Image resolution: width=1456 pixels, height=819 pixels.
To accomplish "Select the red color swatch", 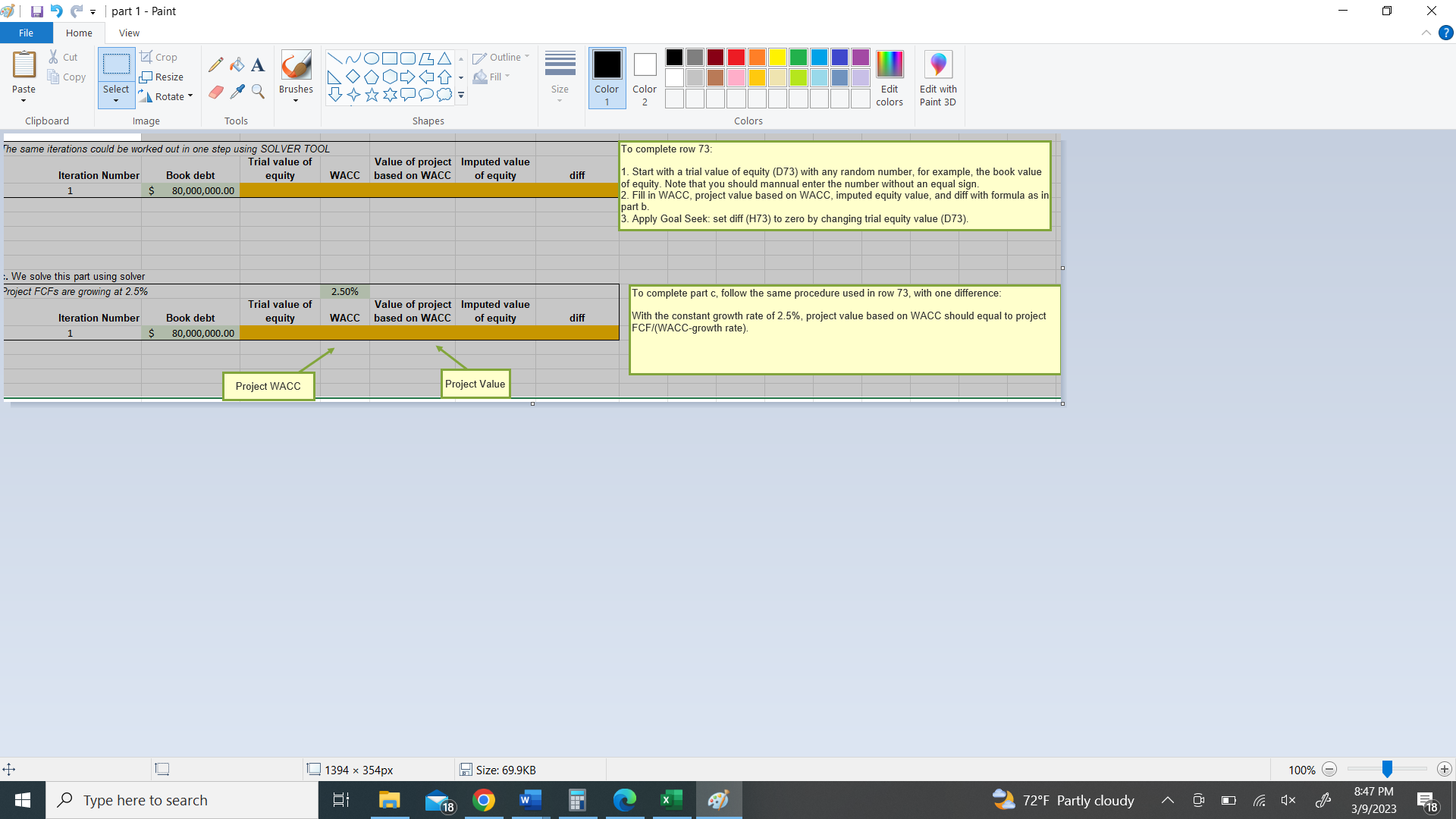I will tap(736, 57).
